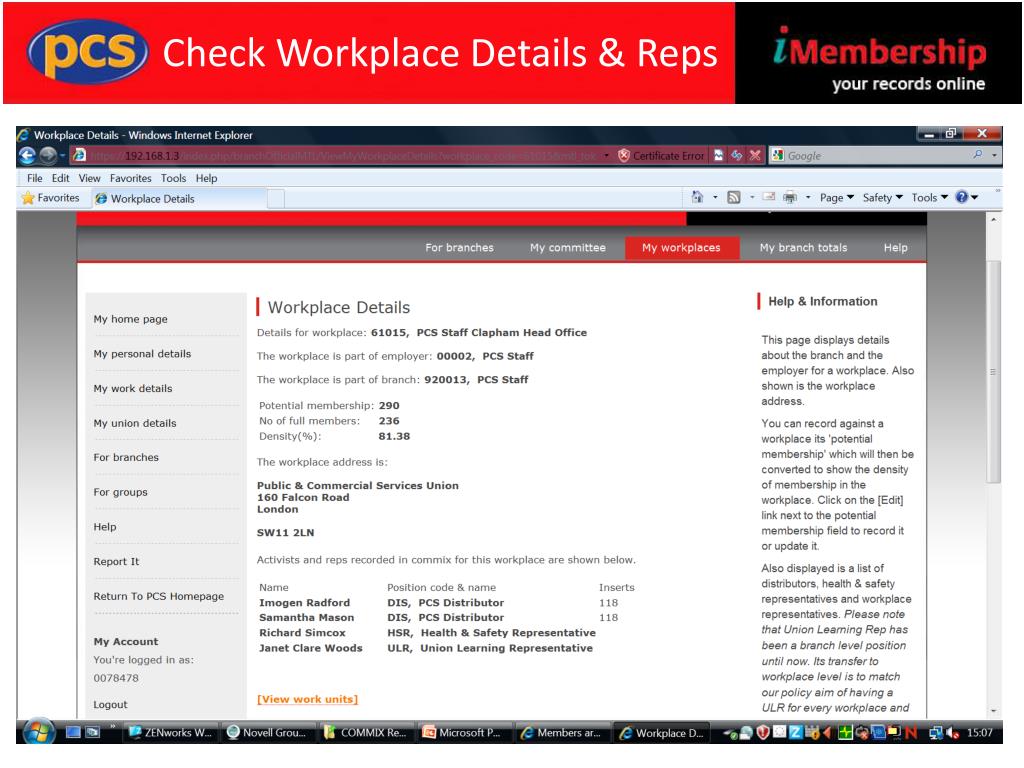Open 'My work details' sidebar link

point(133,388)
